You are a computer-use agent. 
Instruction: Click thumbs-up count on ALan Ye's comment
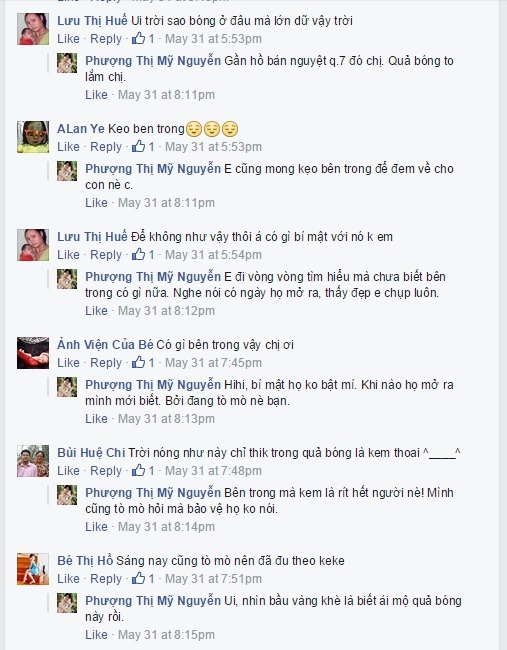coord(151,147)
